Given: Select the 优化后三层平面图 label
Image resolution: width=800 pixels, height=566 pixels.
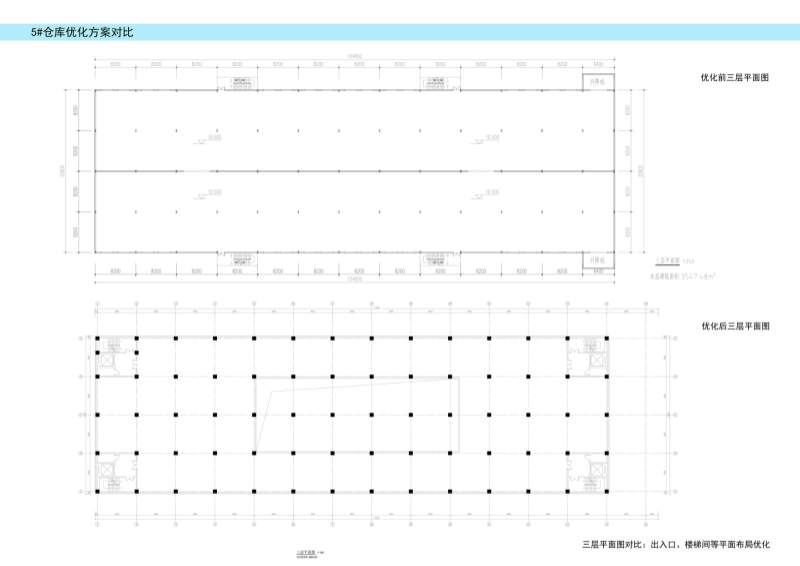Looking at the screenshot, I should click(x=734, y=326).
